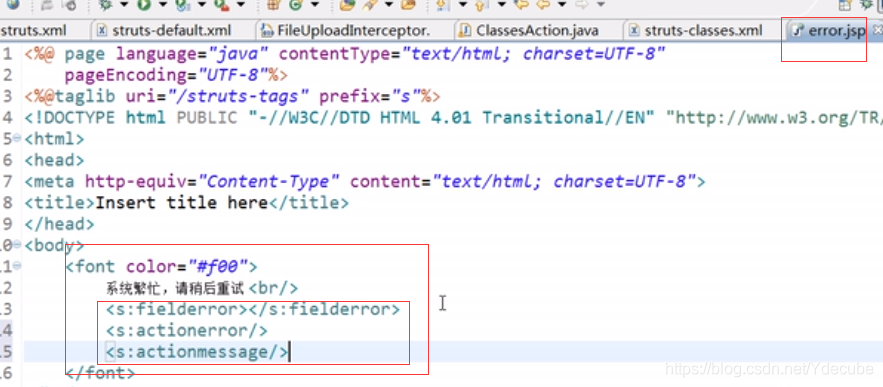Click the </font> closing tag
The image size is (883, 387).
coord(100,373)
